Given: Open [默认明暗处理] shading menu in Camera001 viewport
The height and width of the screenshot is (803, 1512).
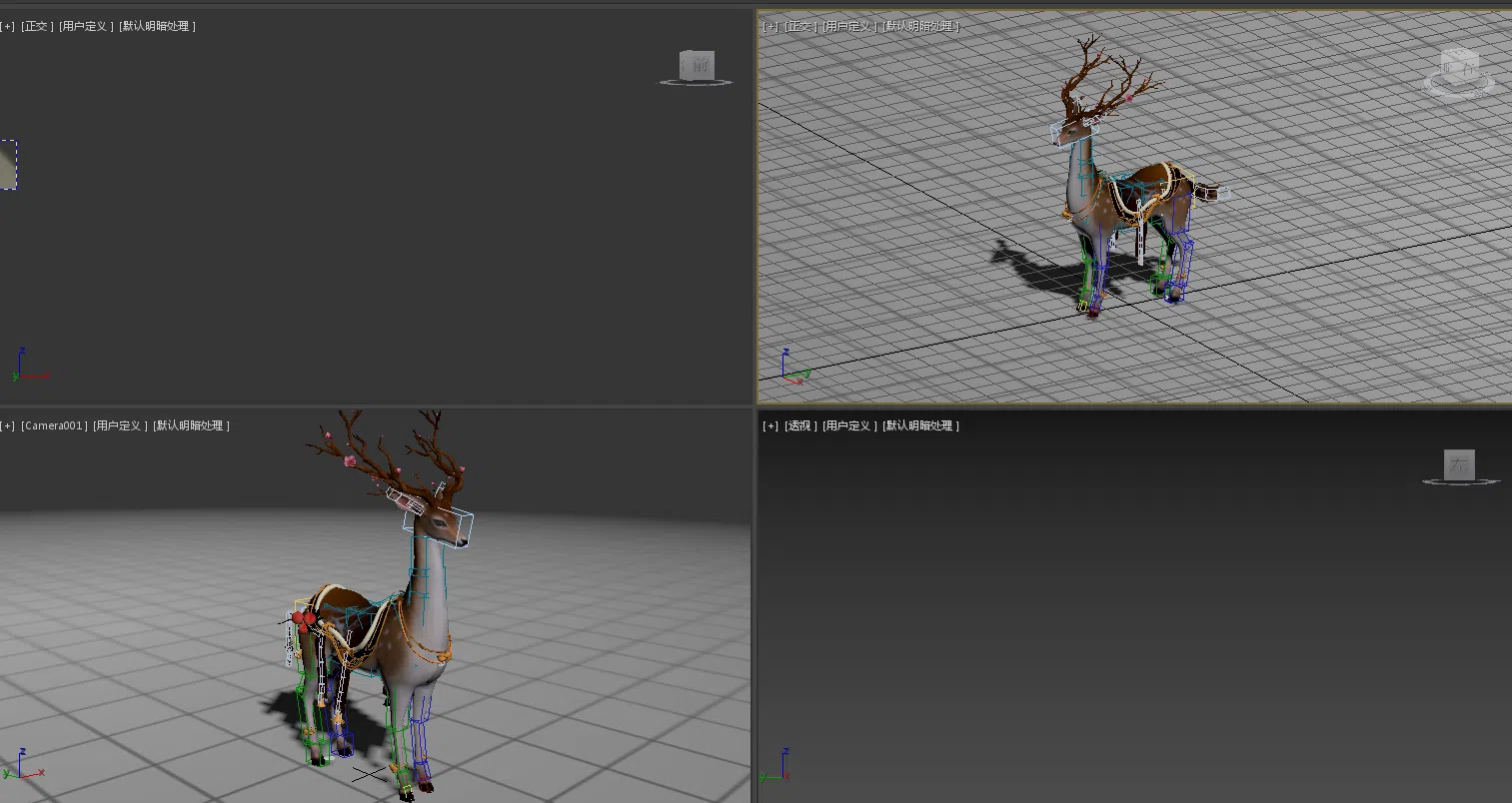Looking at the screenshot, I should (x=191, y=425).
